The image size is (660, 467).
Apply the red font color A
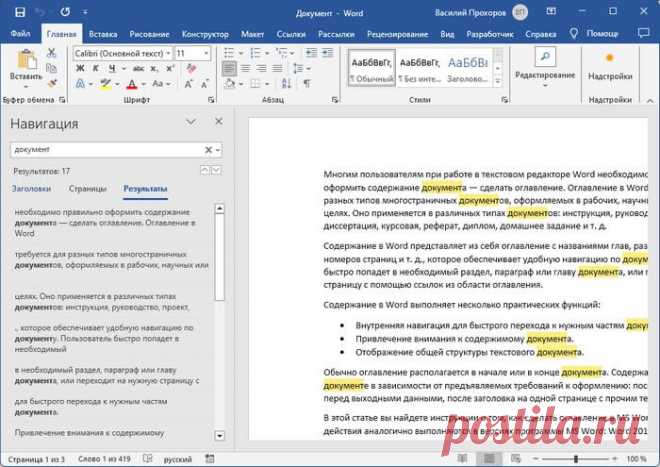point(132,84)
